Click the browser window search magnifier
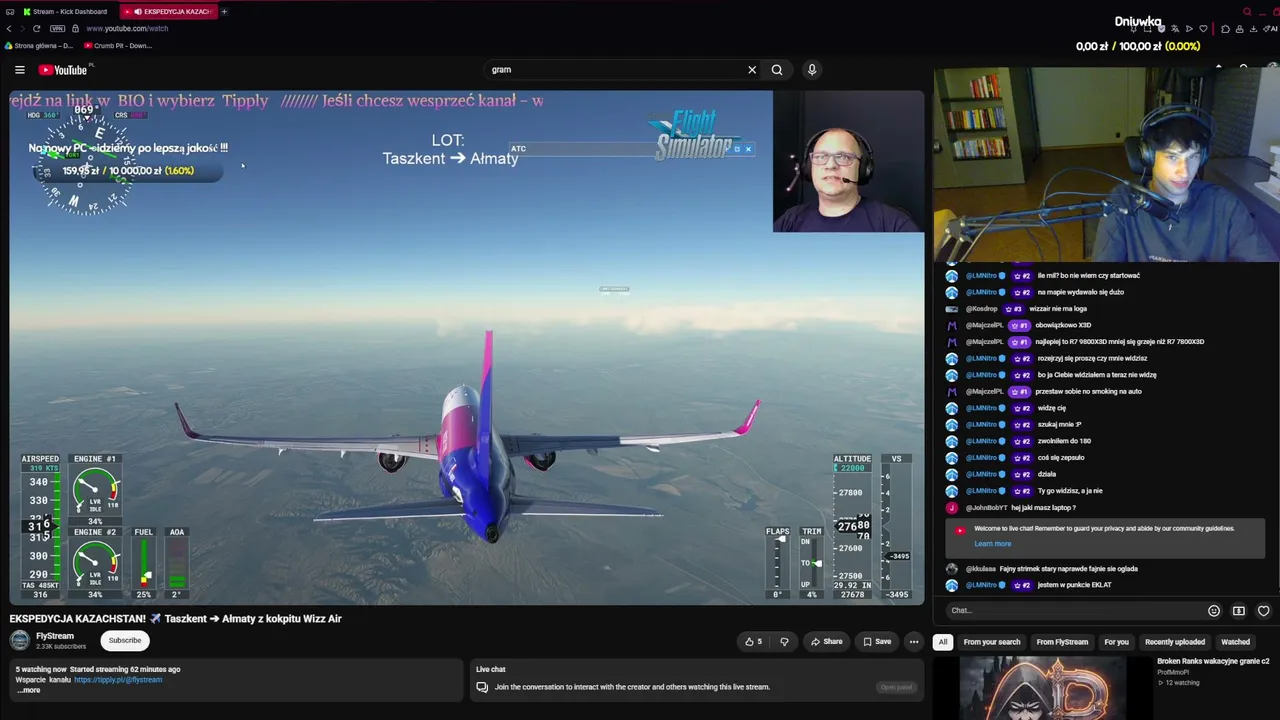Image resolution: width=1280 pixels, height=720 pixels. [x=1247, y=12]
